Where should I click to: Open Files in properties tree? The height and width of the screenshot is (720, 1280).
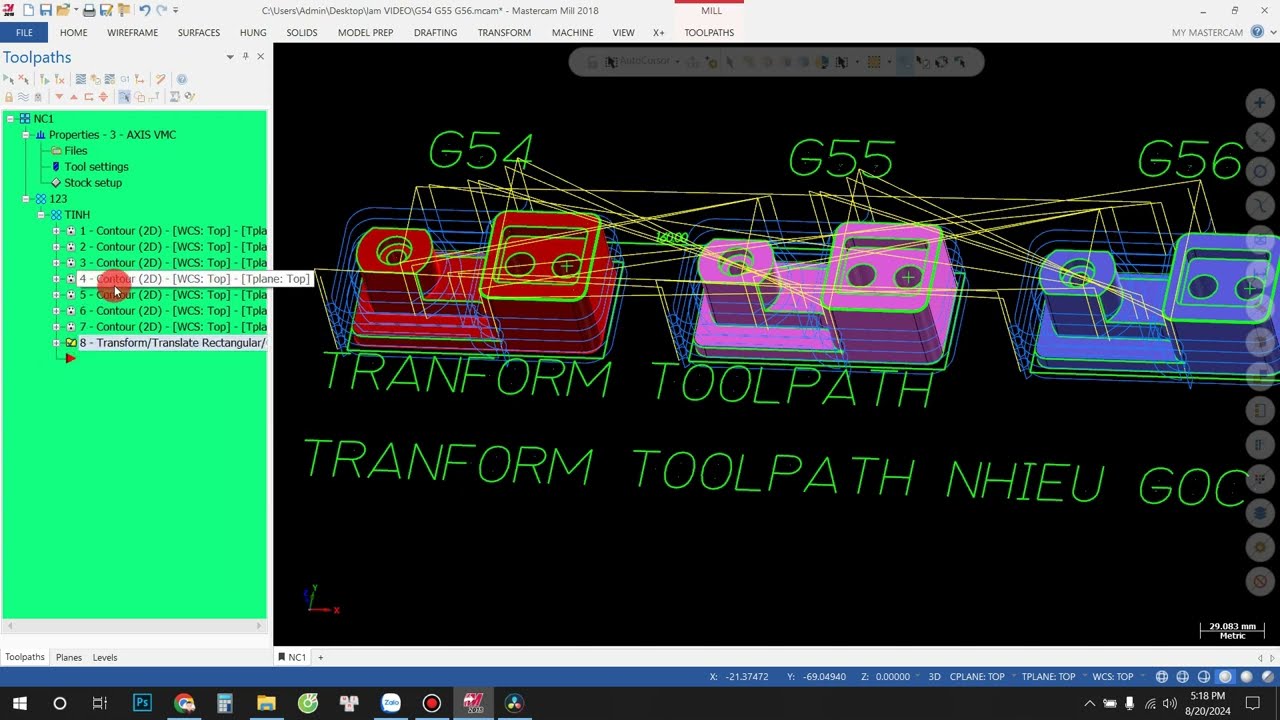point(76,151)
